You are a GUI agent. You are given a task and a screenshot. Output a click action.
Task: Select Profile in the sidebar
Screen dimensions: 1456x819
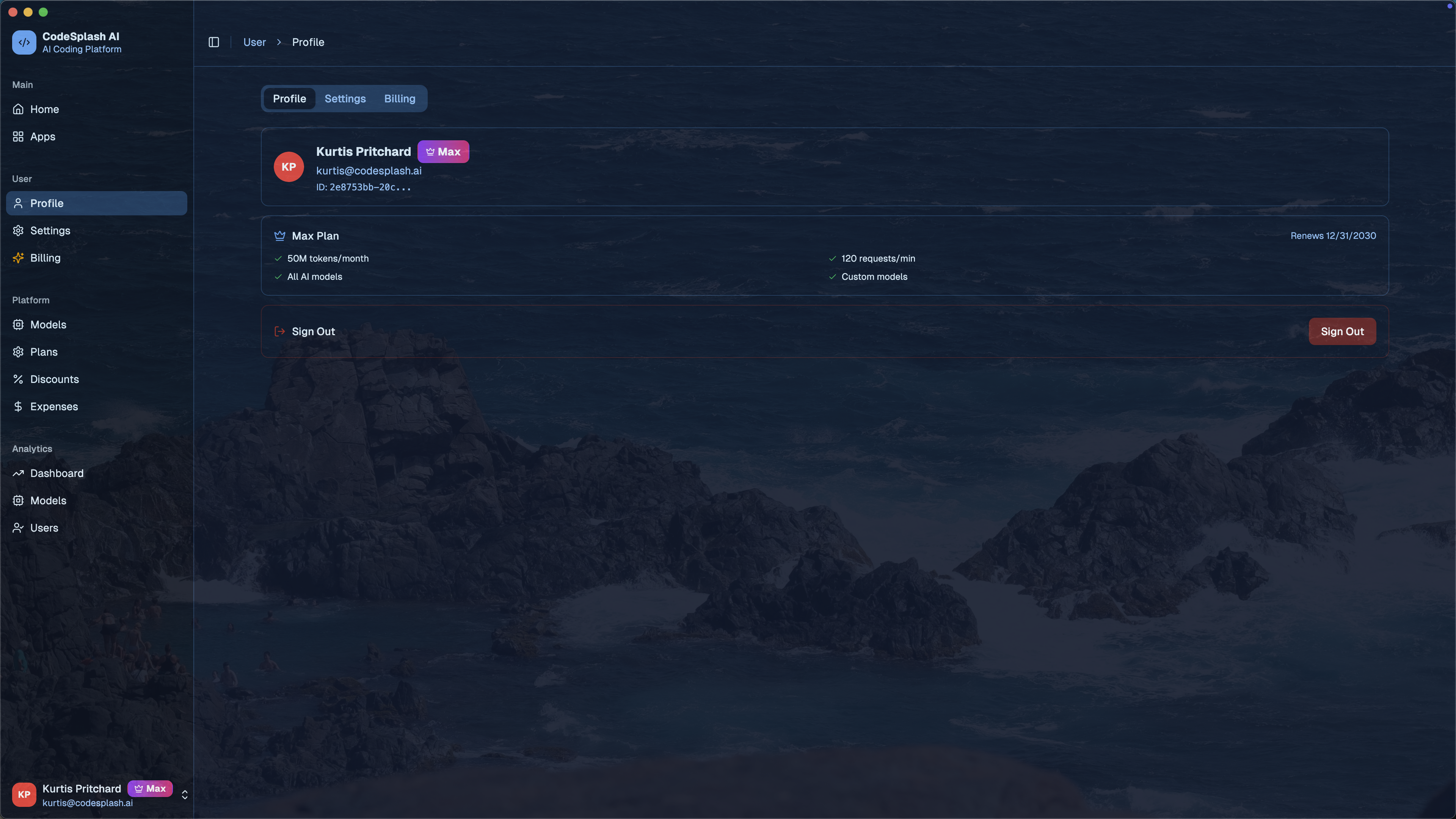coord(46,203)
